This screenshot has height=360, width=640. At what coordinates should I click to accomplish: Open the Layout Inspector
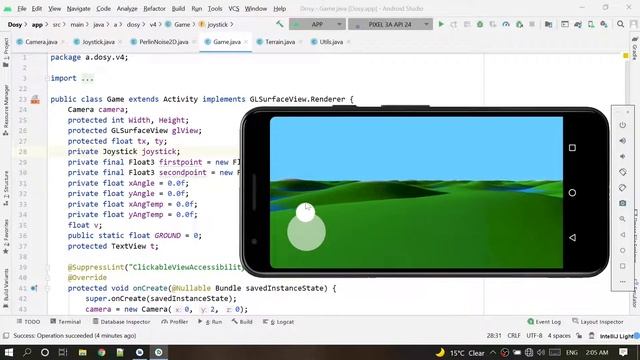coord(598,322)
